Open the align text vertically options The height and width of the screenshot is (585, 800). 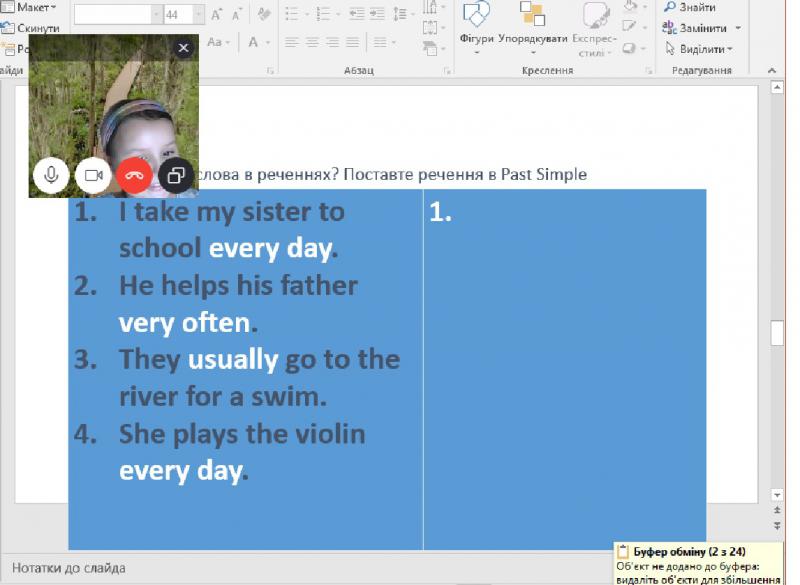pyautogui.click(x=433, y=28)
